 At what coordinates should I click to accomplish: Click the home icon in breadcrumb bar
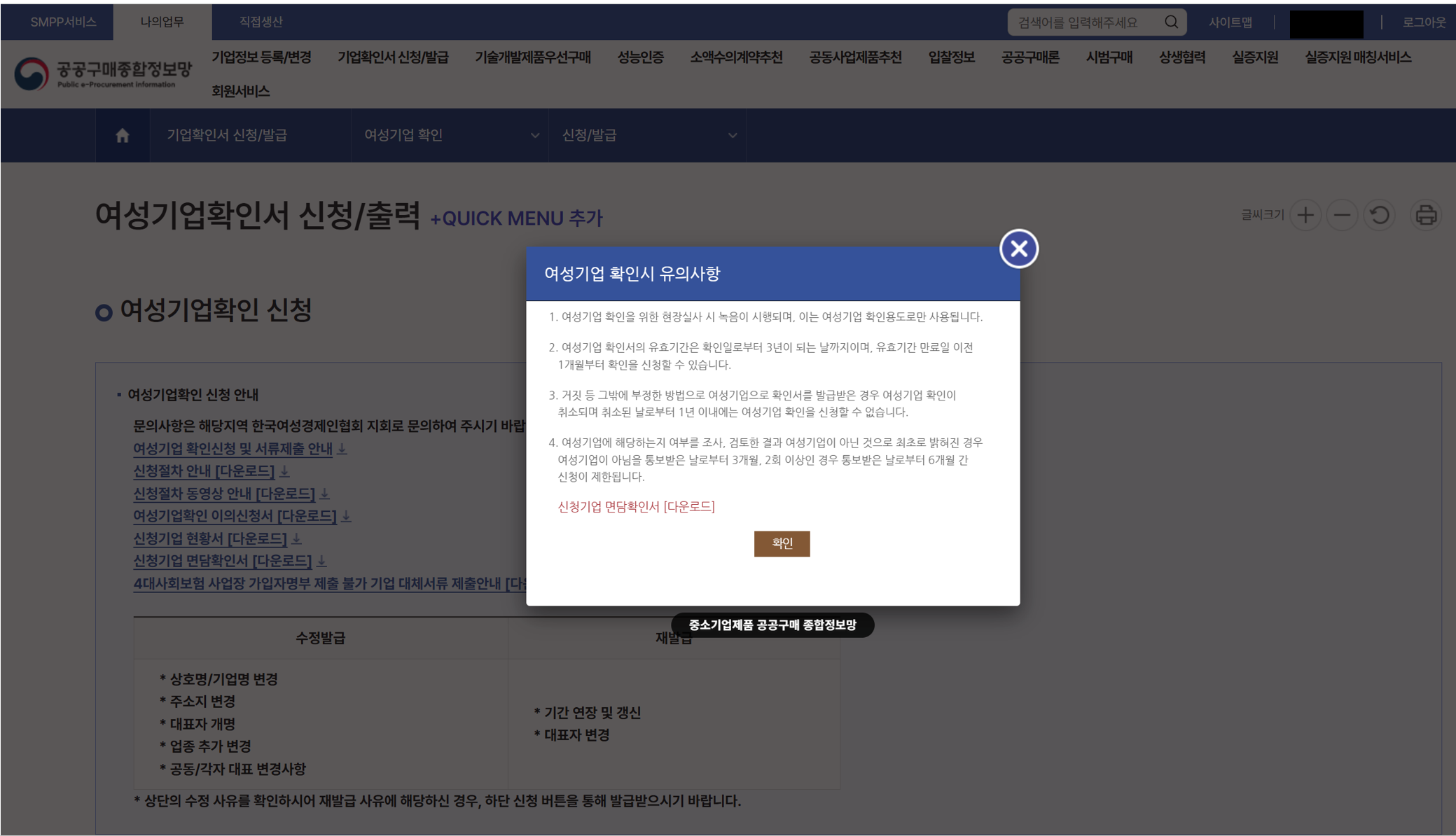tap(123, 135)
